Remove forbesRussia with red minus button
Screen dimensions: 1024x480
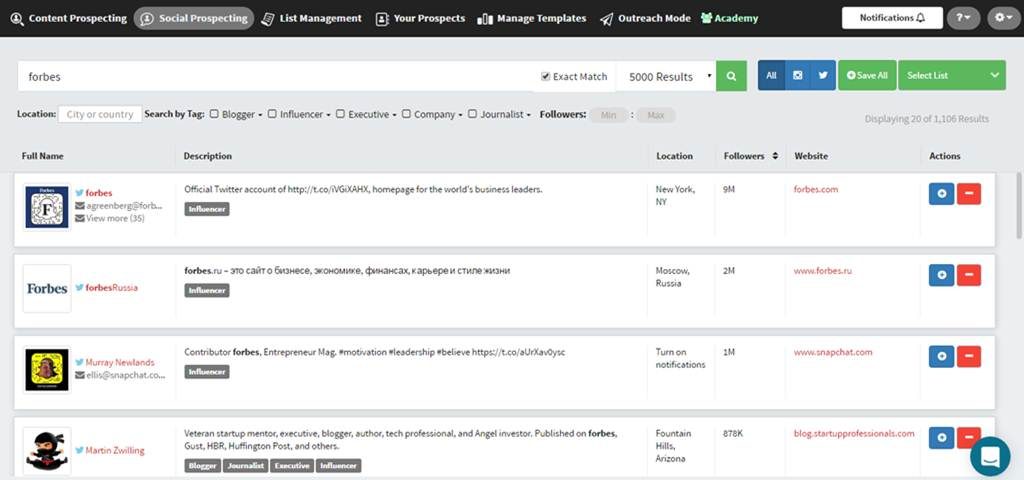click(x=968, y=275)
